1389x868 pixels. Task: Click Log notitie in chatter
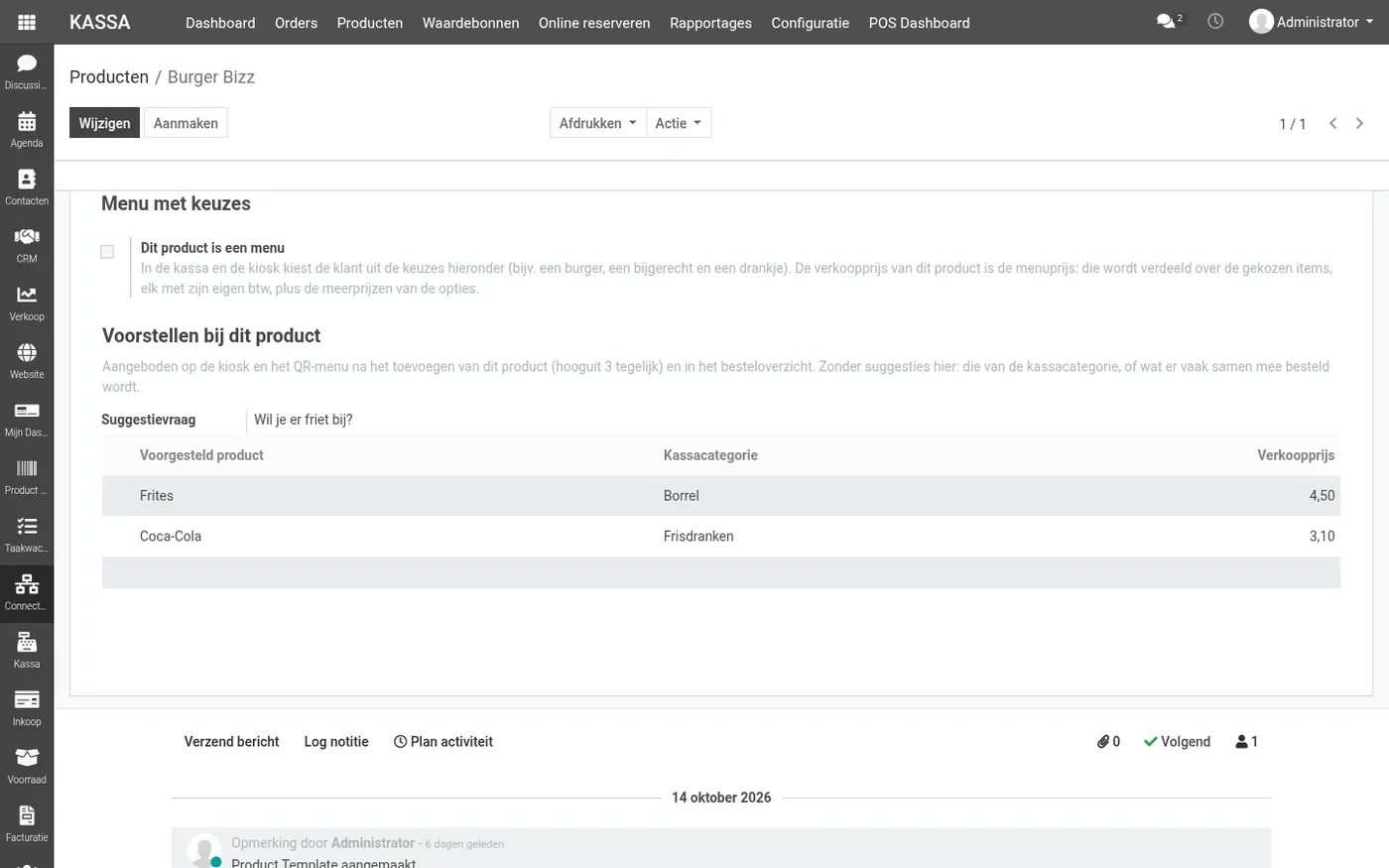coord(336,741)
